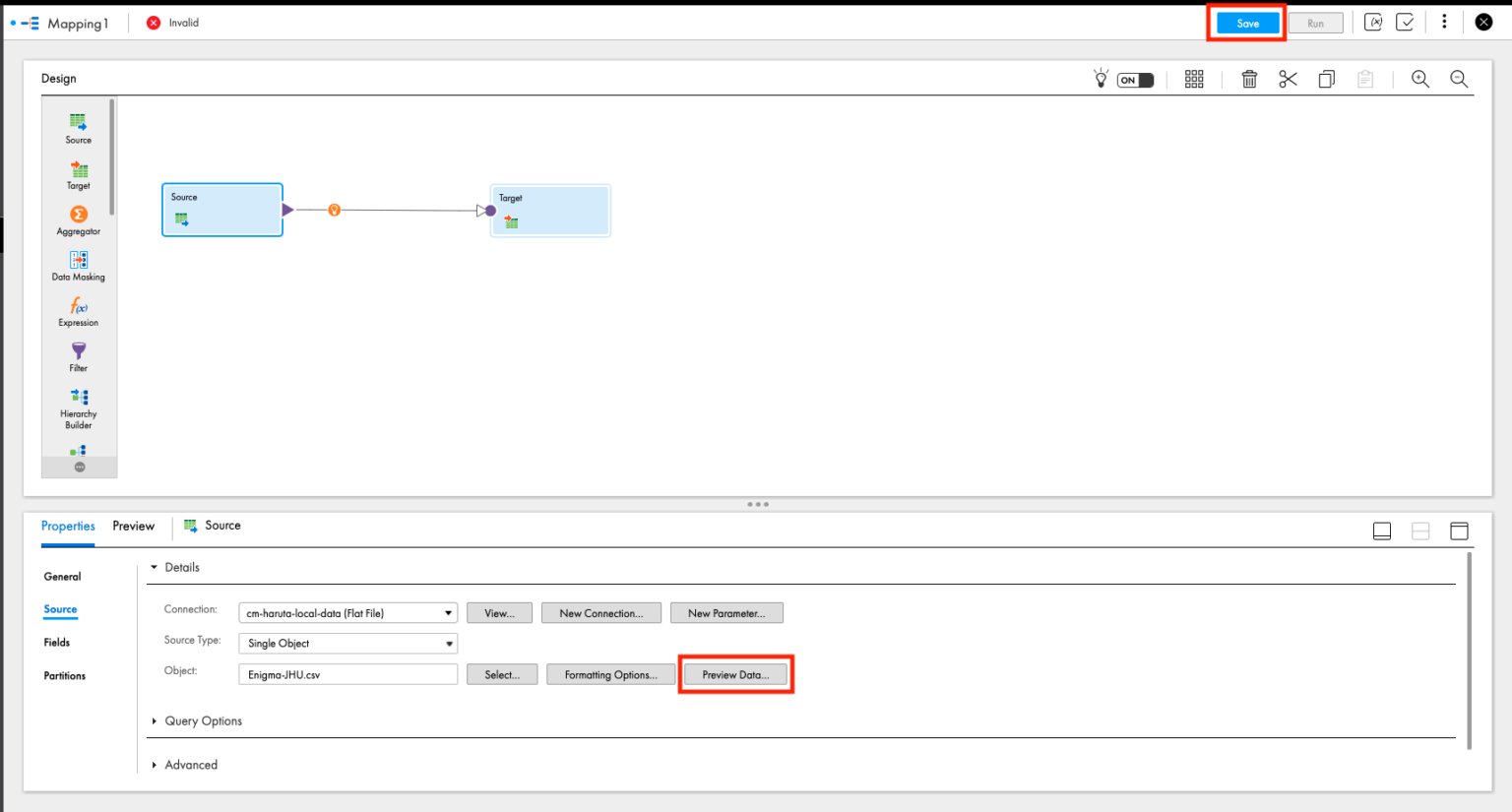Switch to the Preview tab

[133, 526]
